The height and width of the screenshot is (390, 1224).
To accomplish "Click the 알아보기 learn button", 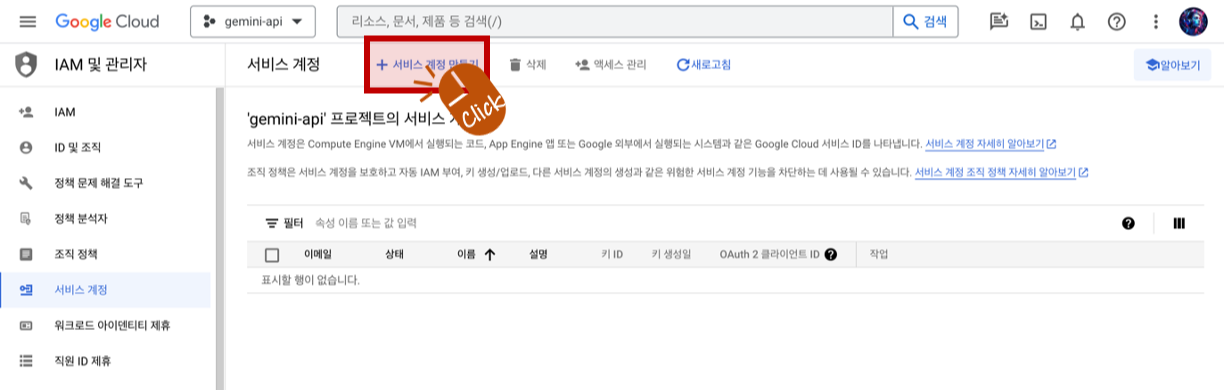I will 1172,65.
